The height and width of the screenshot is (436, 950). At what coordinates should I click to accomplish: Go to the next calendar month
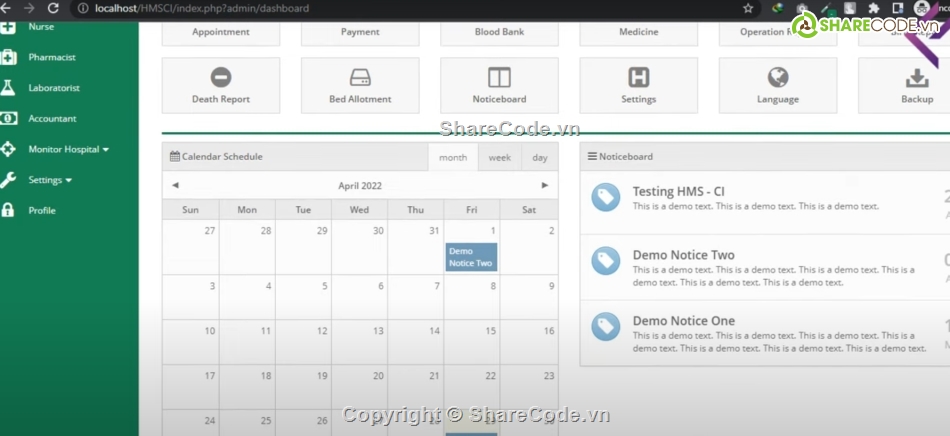pos(545,185)
